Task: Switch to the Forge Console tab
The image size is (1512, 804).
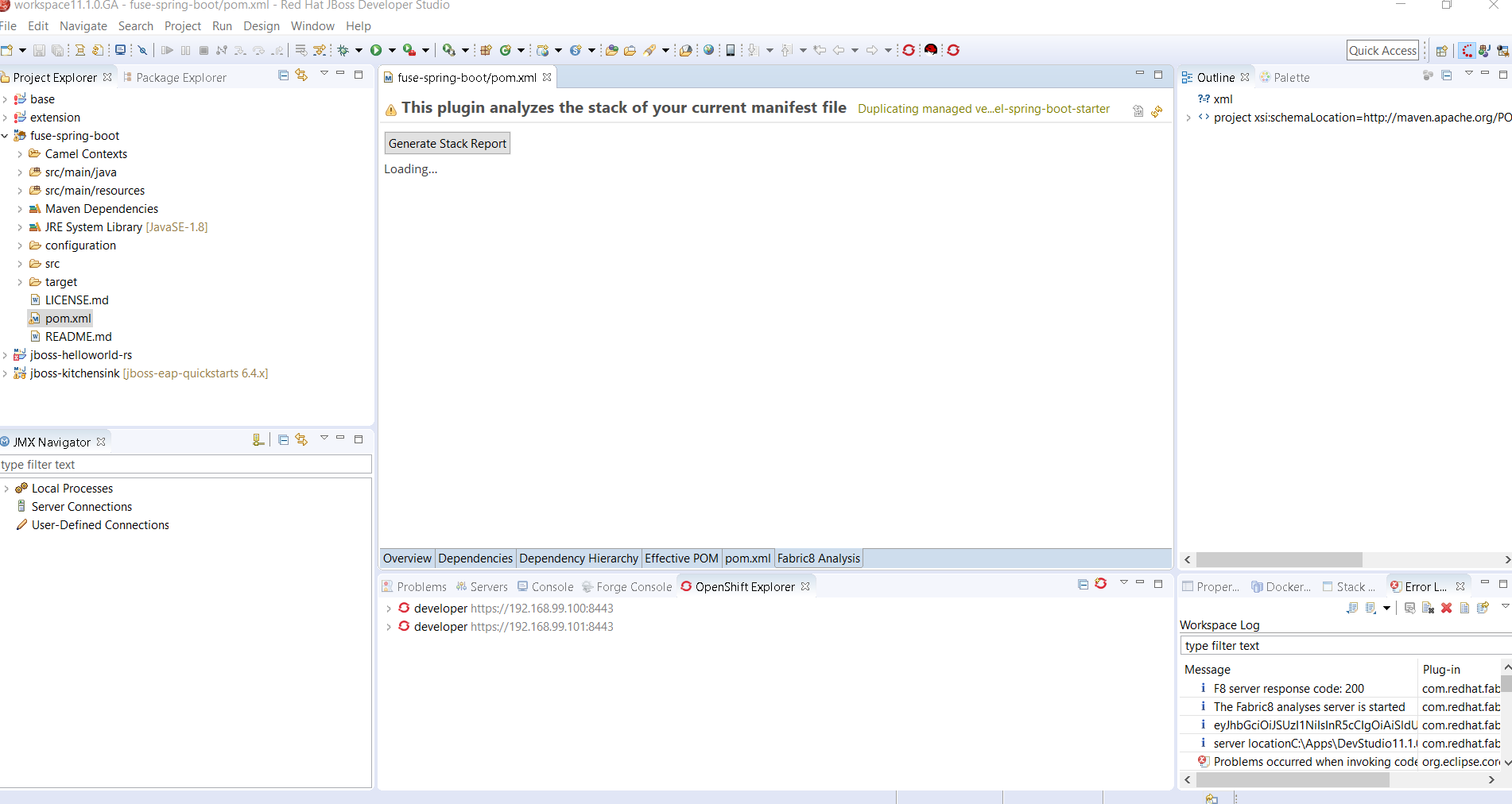Action: tap(627, 587)
